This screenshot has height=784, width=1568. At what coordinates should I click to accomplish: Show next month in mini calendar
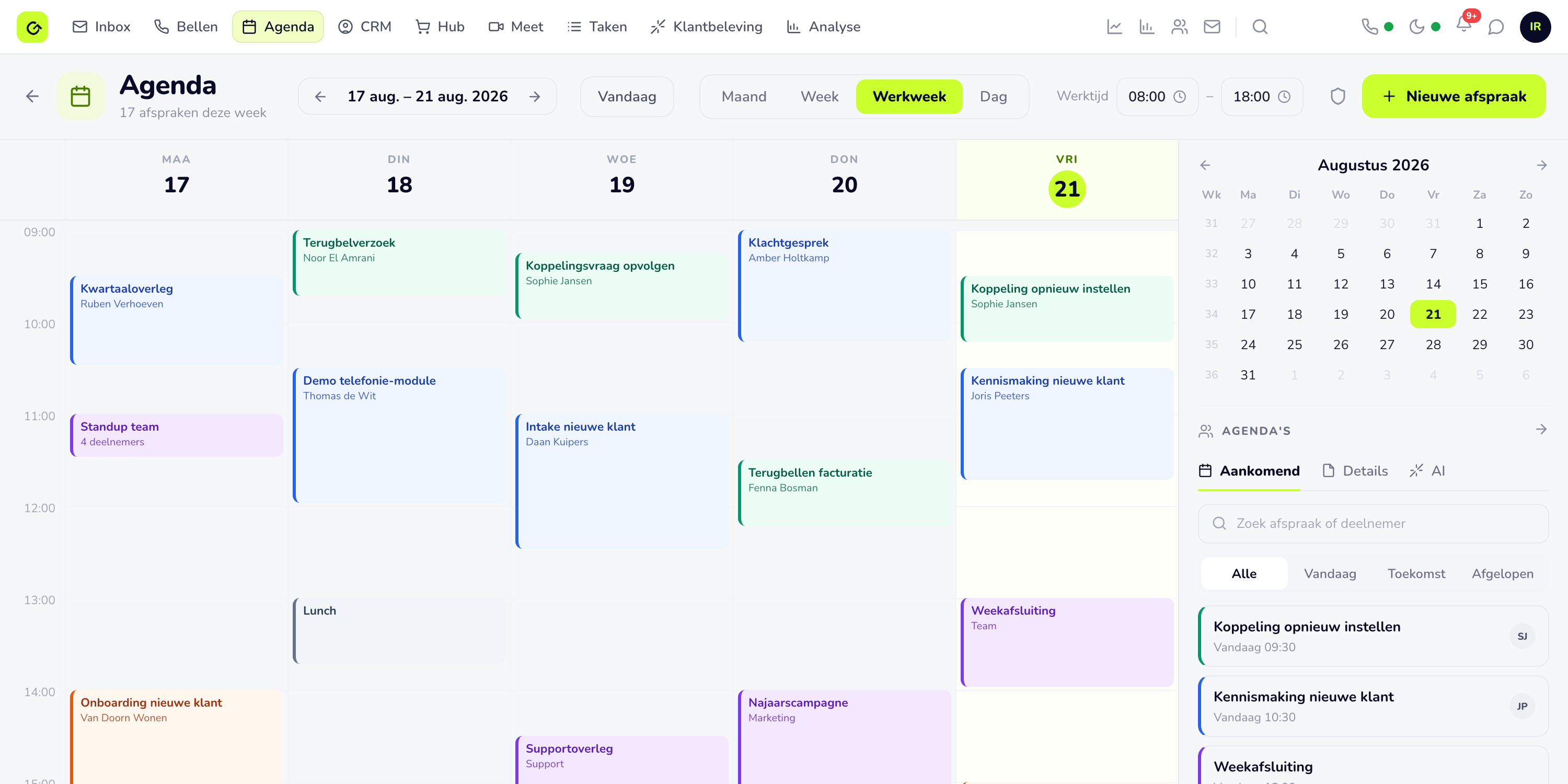(1542, 165)
